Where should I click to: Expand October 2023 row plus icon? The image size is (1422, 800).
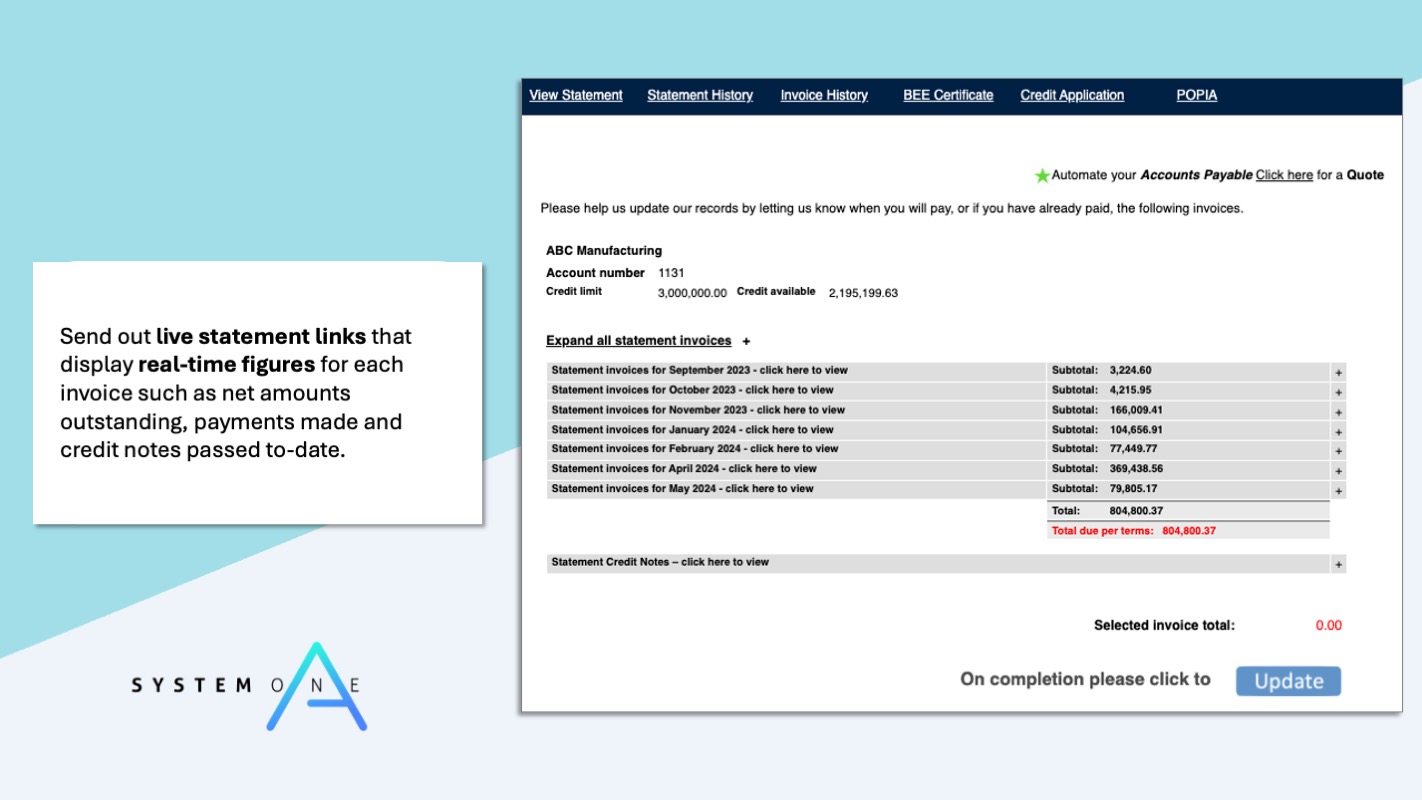[x=1338, y=392]
